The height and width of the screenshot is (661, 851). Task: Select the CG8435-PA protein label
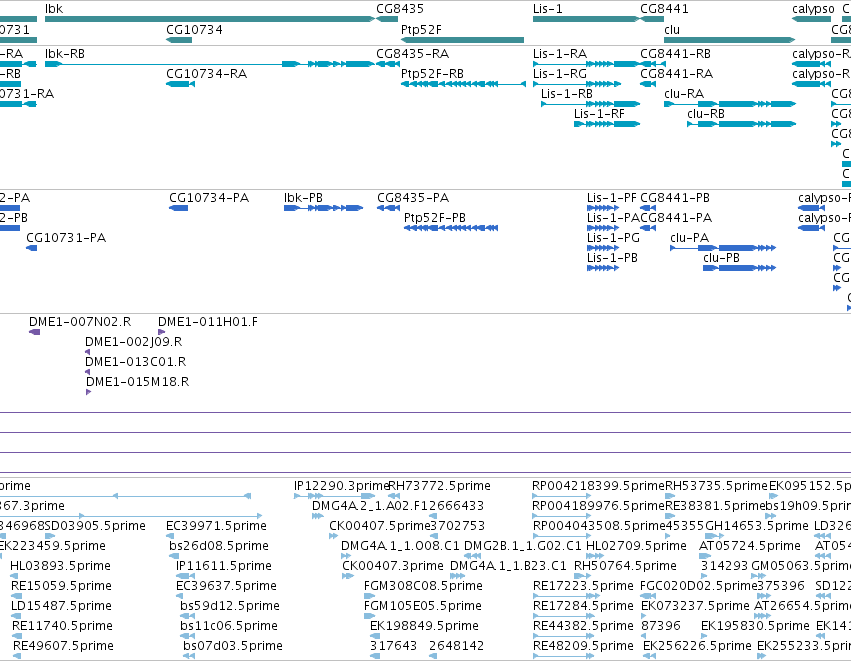tap(413, 198)
